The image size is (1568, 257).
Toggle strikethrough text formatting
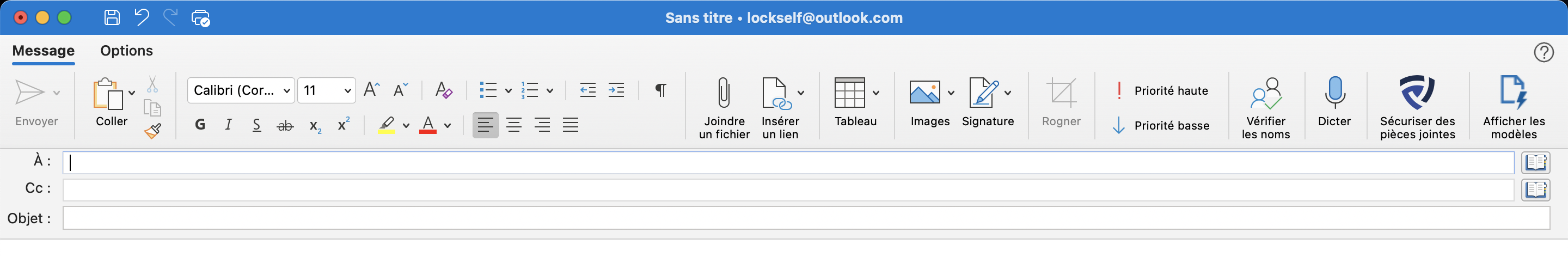coord(285,125)
